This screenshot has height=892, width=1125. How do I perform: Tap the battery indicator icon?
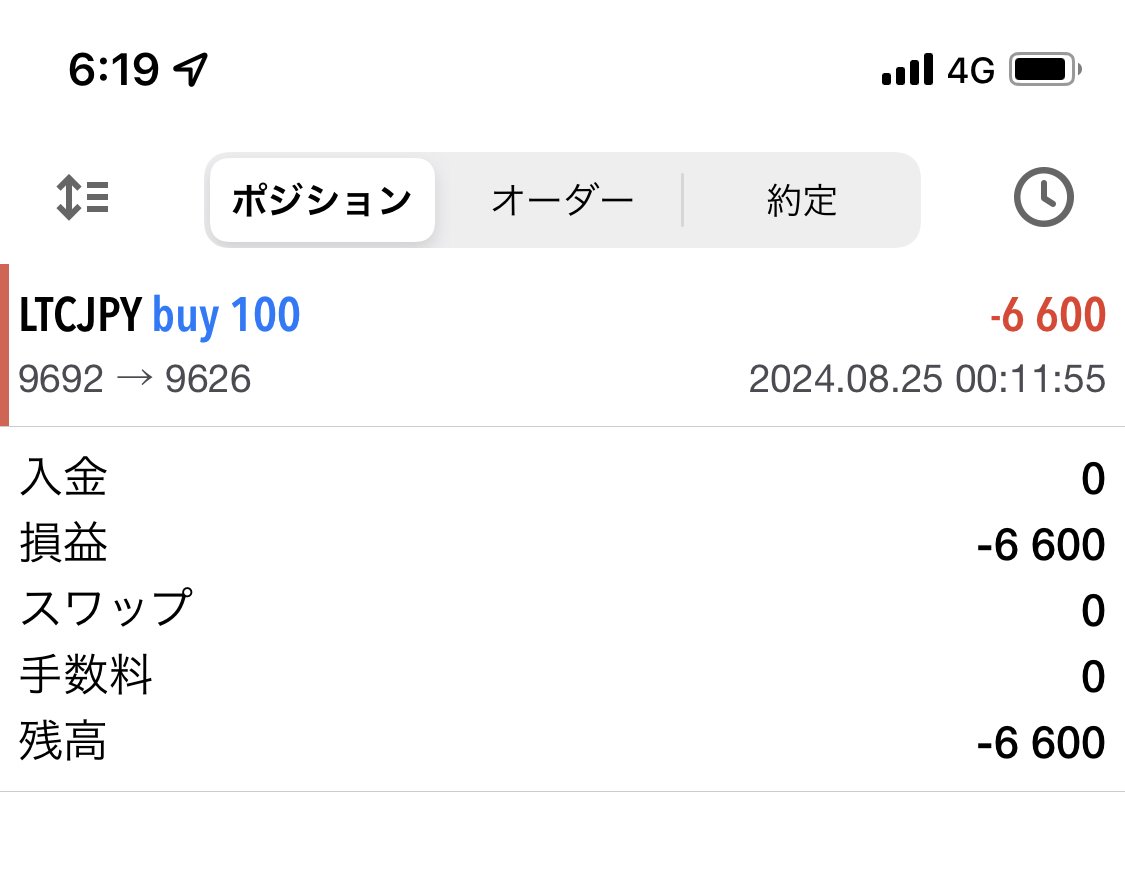click(x=1045, y=70)
